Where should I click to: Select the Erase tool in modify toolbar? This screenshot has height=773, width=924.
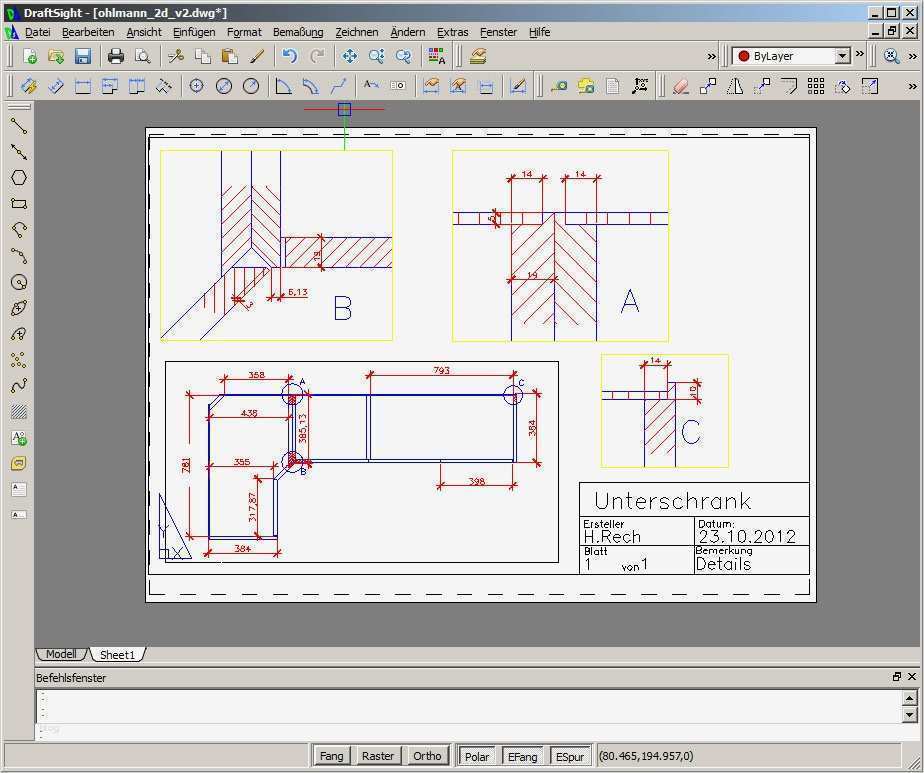681,87
